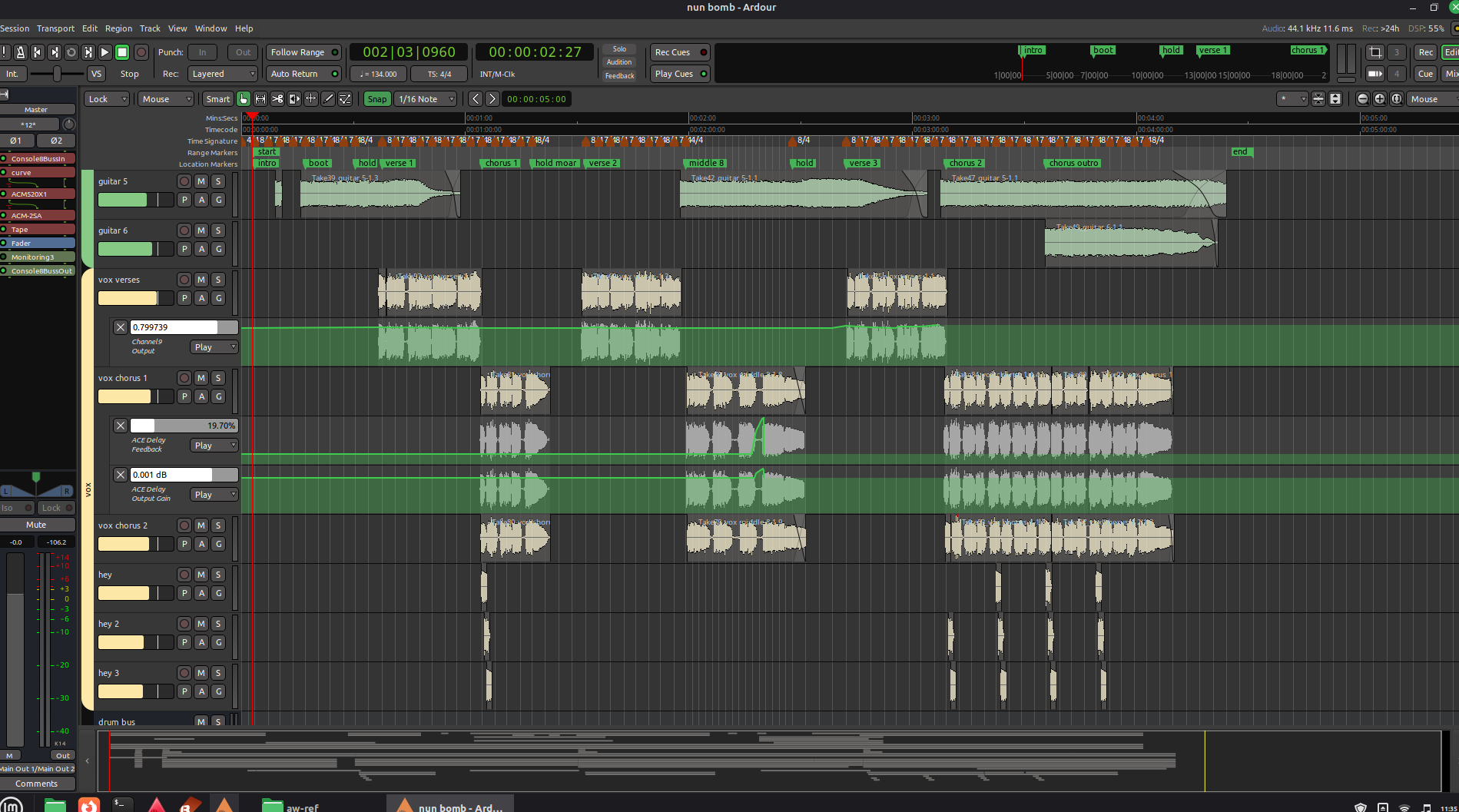
Task: Open the Region menu
Action: pyautogui.click(x=118, y=28)
